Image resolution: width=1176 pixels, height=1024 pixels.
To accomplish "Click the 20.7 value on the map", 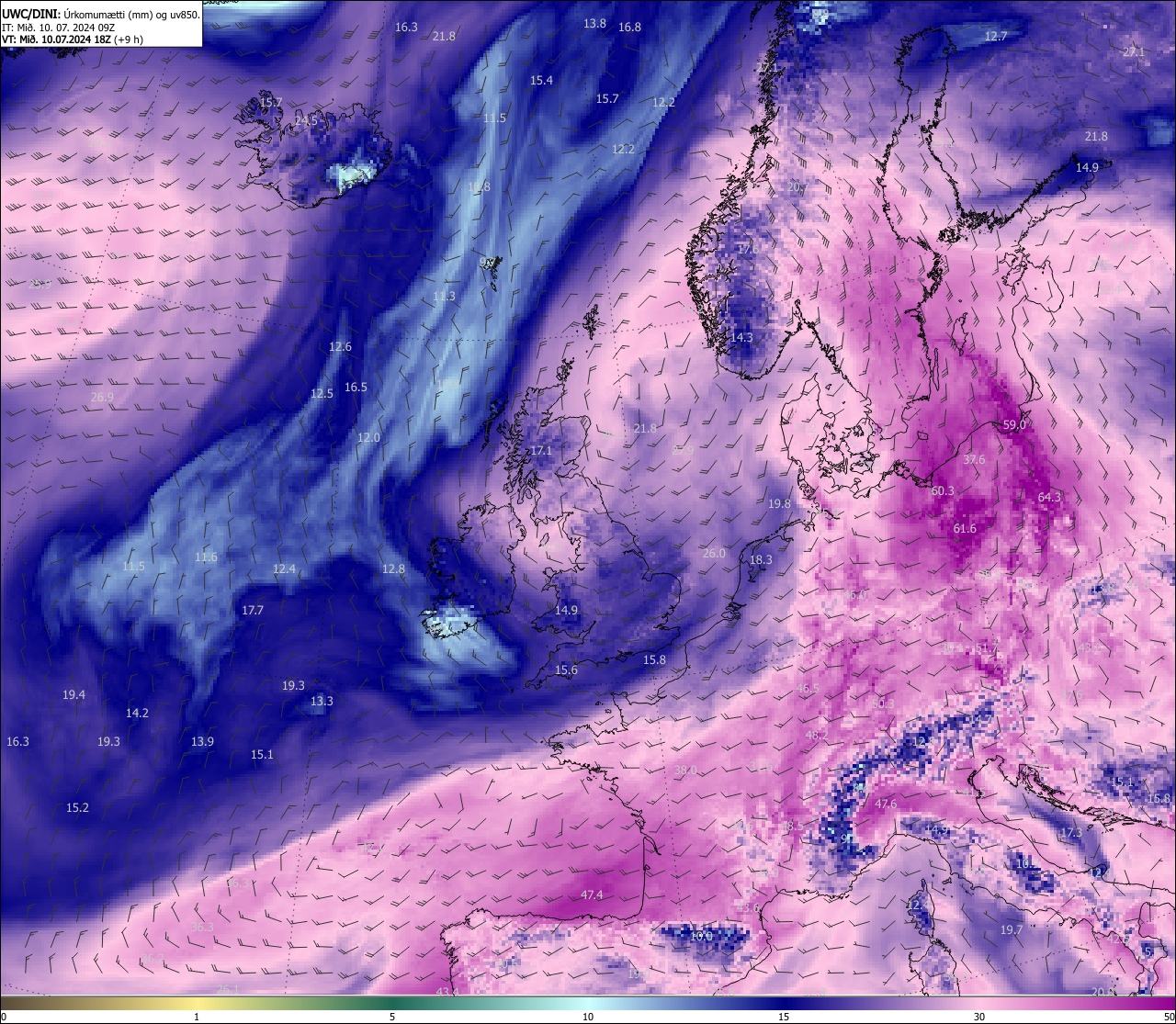I will coord(798,186).
